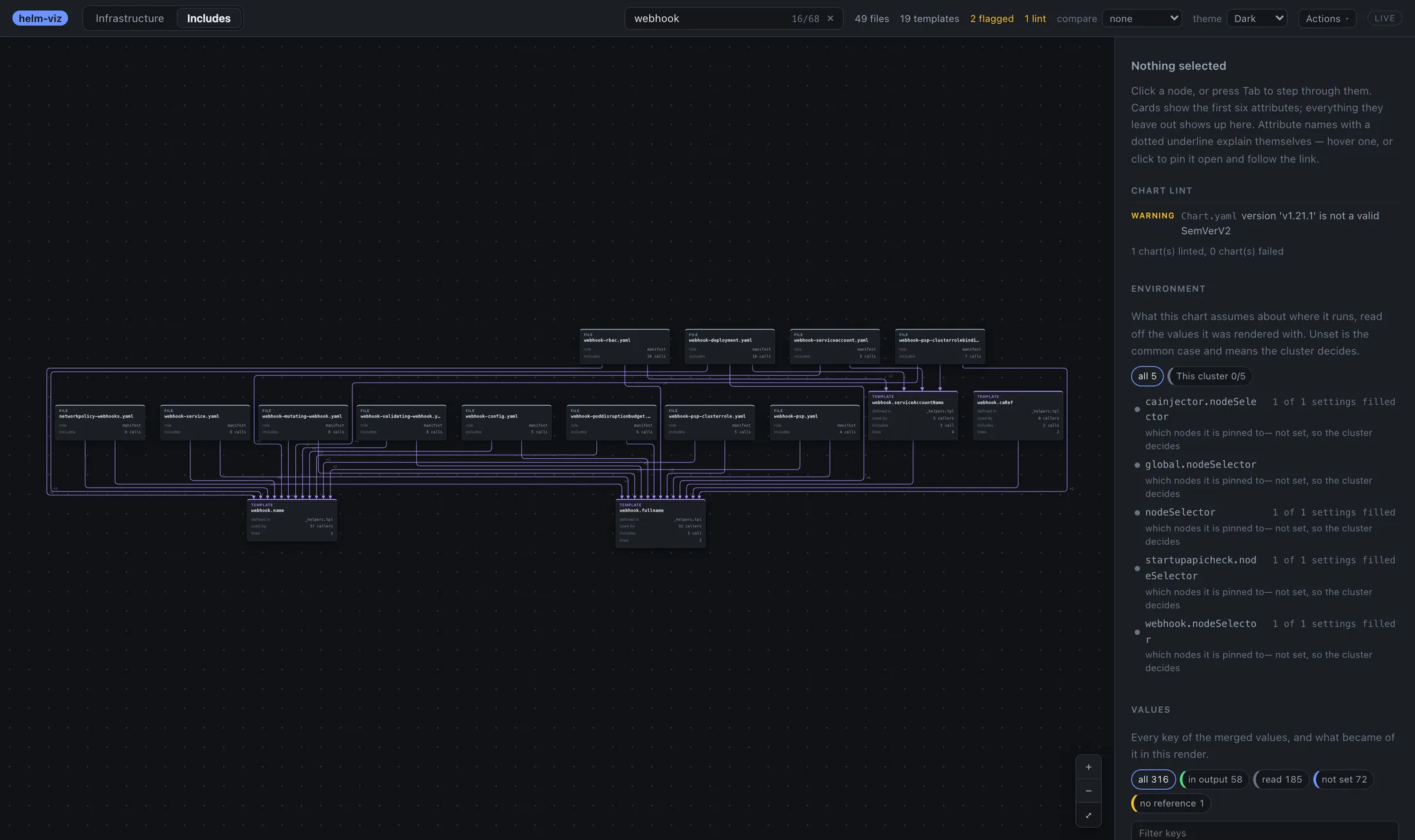1415x840 pixels.
Task: Zoom out with the minus icon
Action: (x=1088, y=791)
